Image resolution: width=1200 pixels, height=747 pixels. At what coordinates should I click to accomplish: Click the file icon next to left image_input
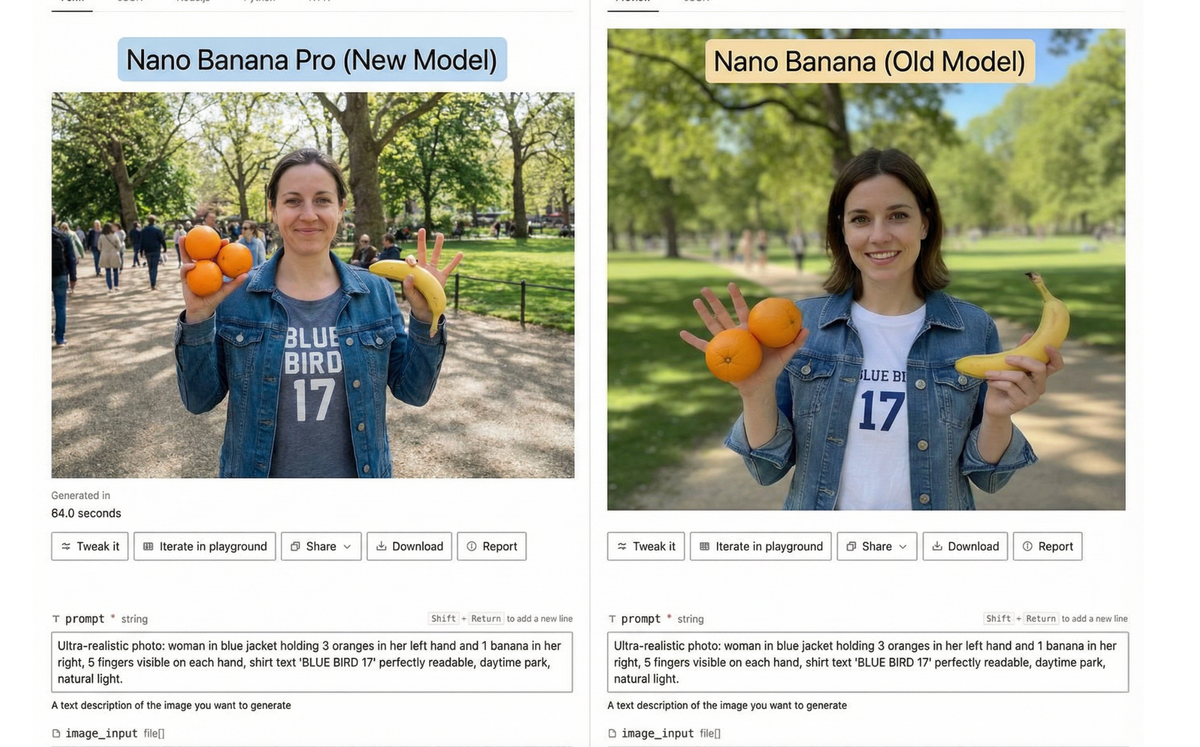pyautogui.click(x=56, y=733)
